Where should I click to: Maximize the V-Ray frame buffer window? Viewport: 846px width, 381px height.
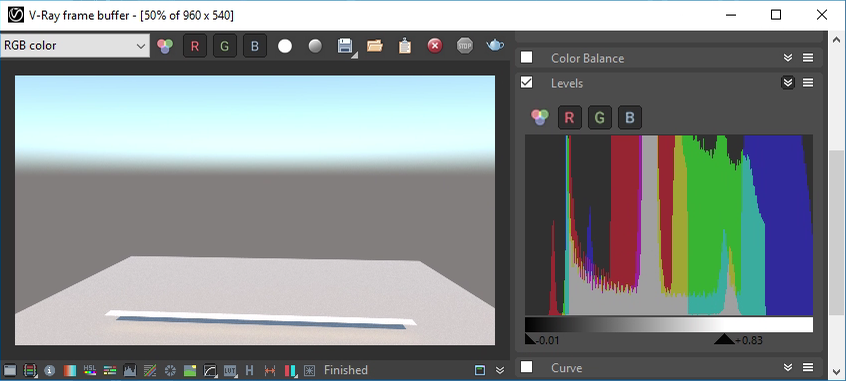click(776, 15)
